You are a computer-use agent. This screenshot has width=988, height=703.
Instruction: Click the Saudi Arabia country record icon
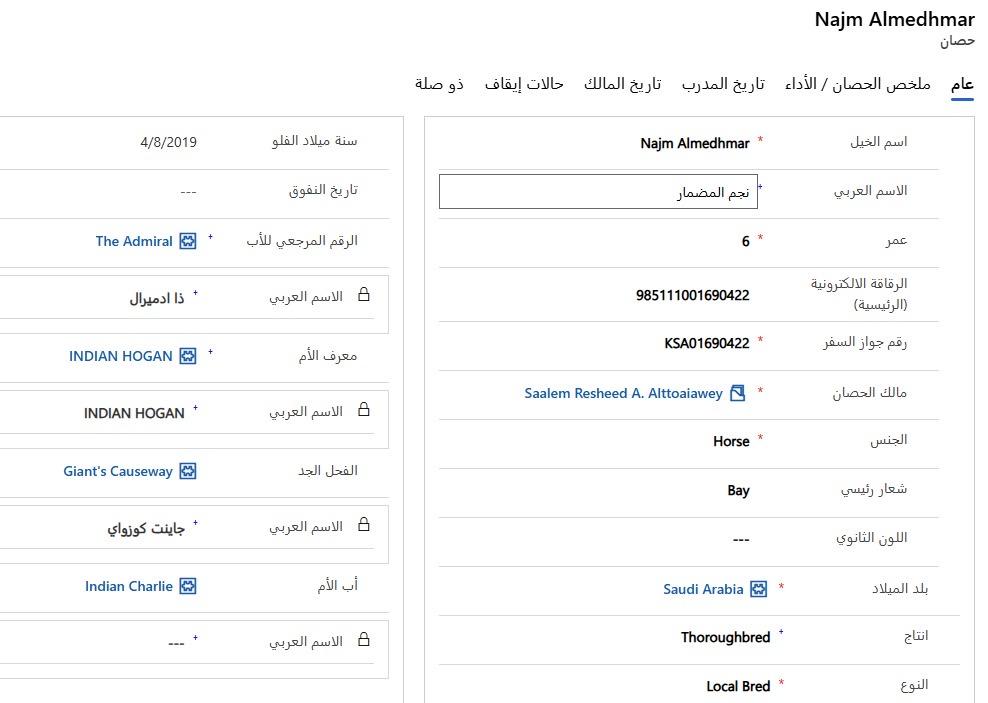[759, 589]
